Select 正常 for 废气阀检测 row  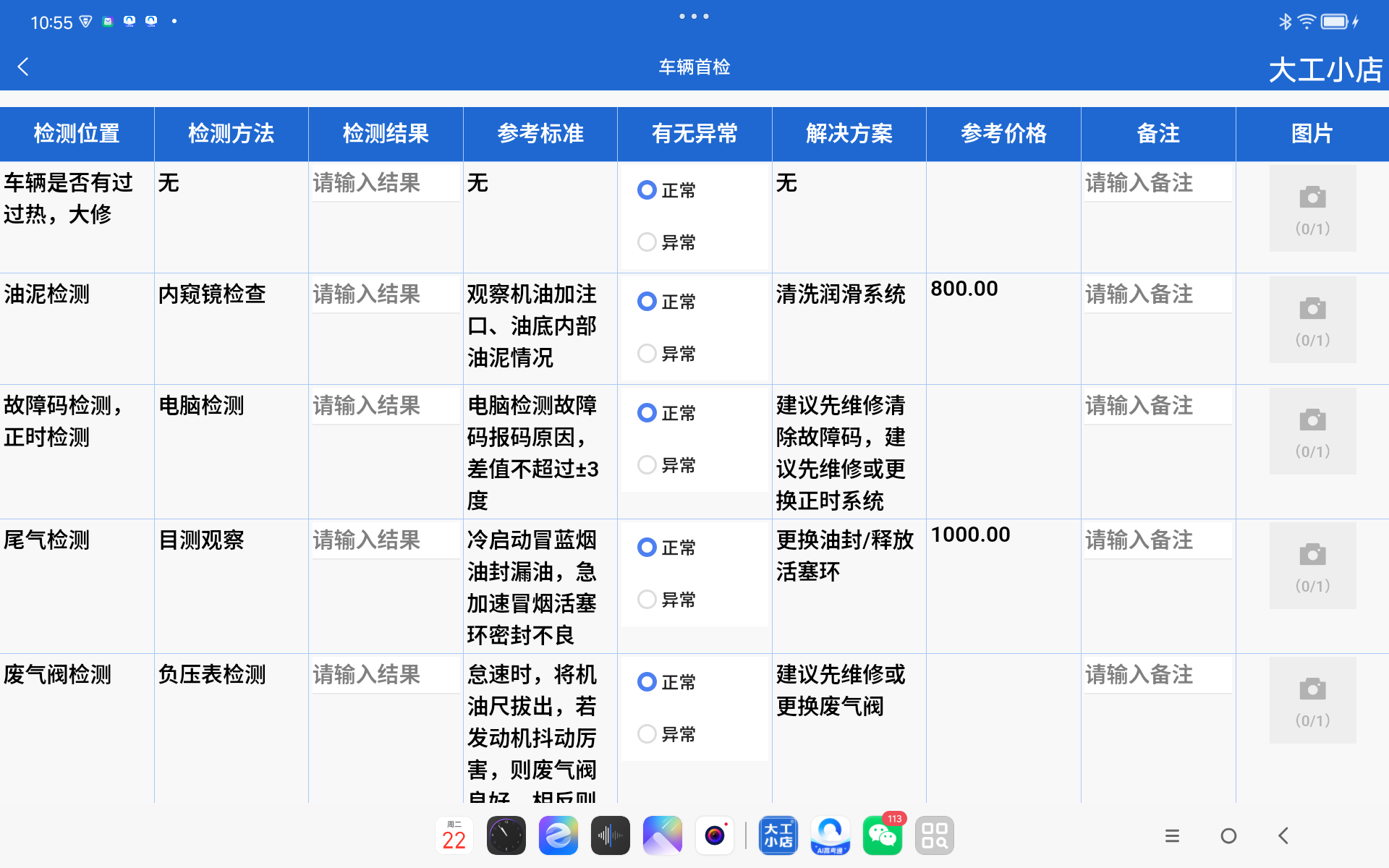coord(647,682)
